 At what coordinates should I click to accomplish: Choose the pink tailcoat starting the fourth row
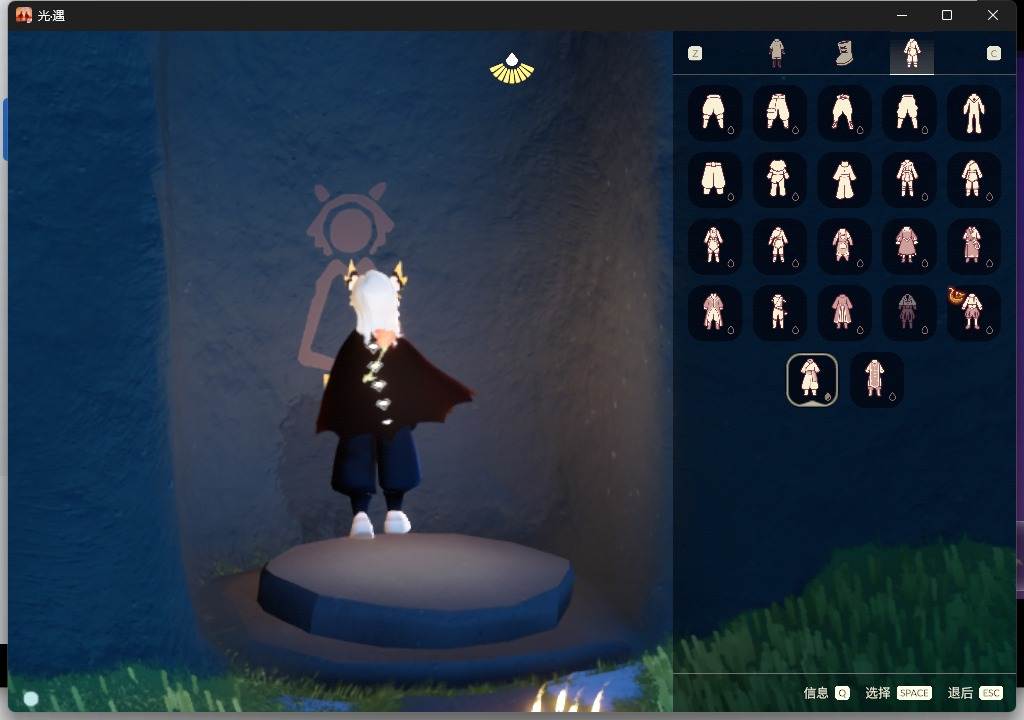click(714, 312)
